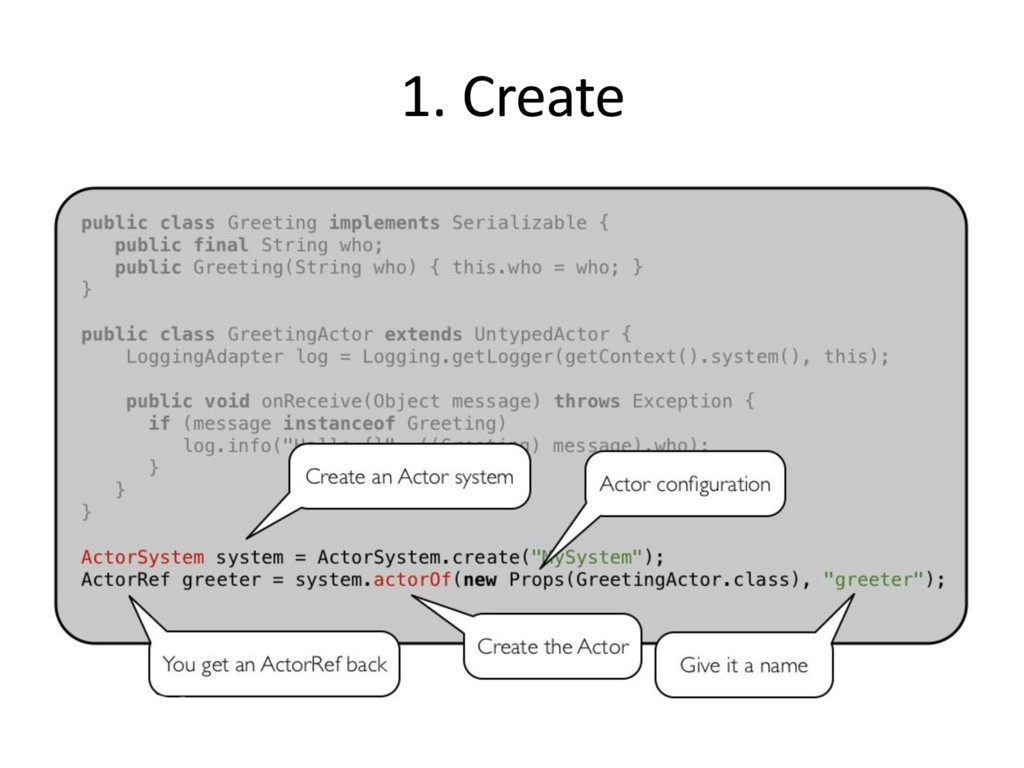
Task: Click the 'You get an ActorRef back' callout
Action: pos(274,664)
